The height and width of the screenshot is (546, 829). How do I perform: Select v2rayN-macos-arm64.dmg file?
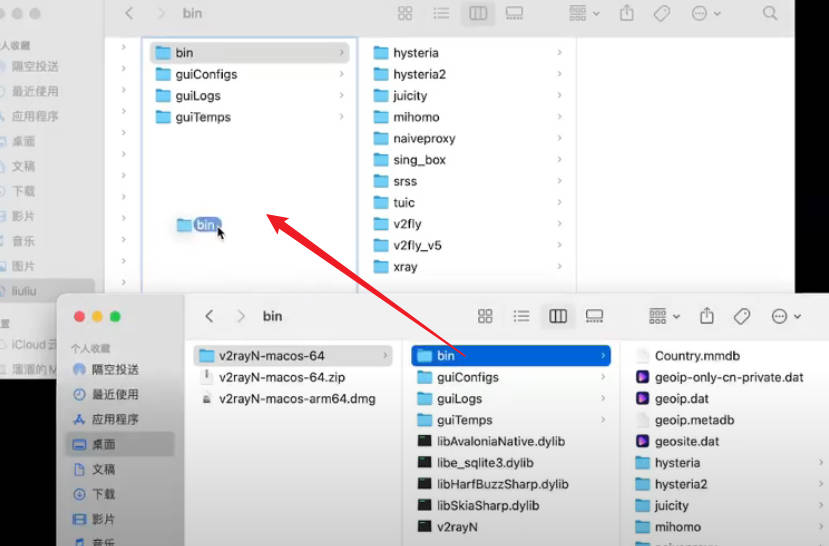click(293, 399)
